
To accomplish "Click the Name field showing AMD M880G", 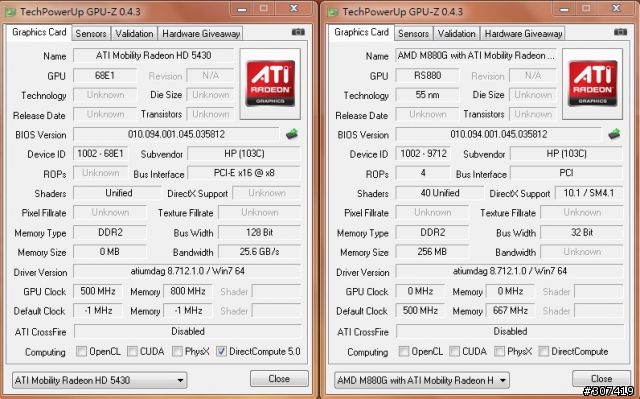I will (x=476, y=55).
